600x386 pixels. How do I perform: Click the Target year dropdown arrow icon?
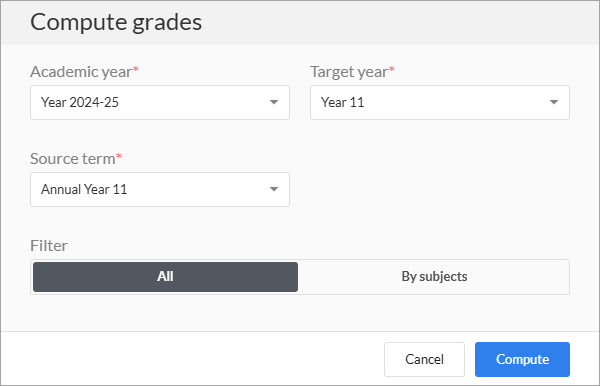(554, 102)
